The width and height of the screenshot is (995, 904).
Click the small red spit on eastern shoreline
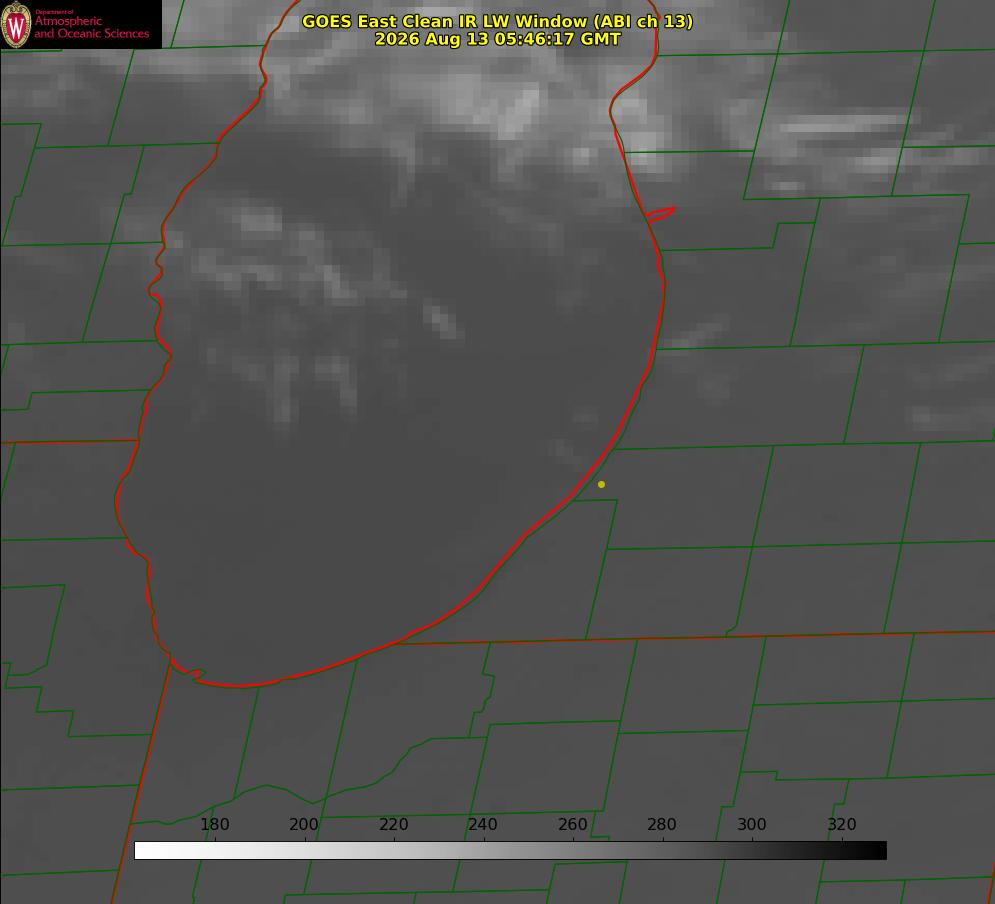(661, 214)
